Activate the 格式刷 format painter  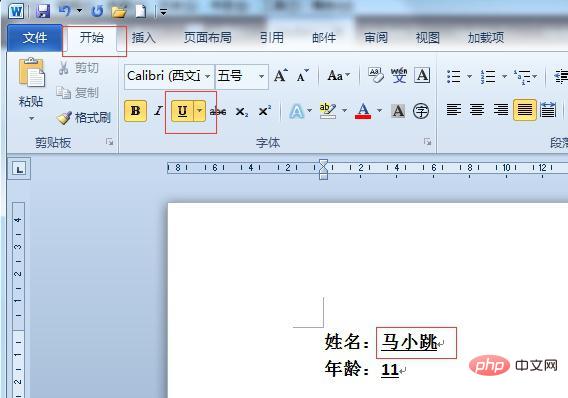tap(84, 118)
